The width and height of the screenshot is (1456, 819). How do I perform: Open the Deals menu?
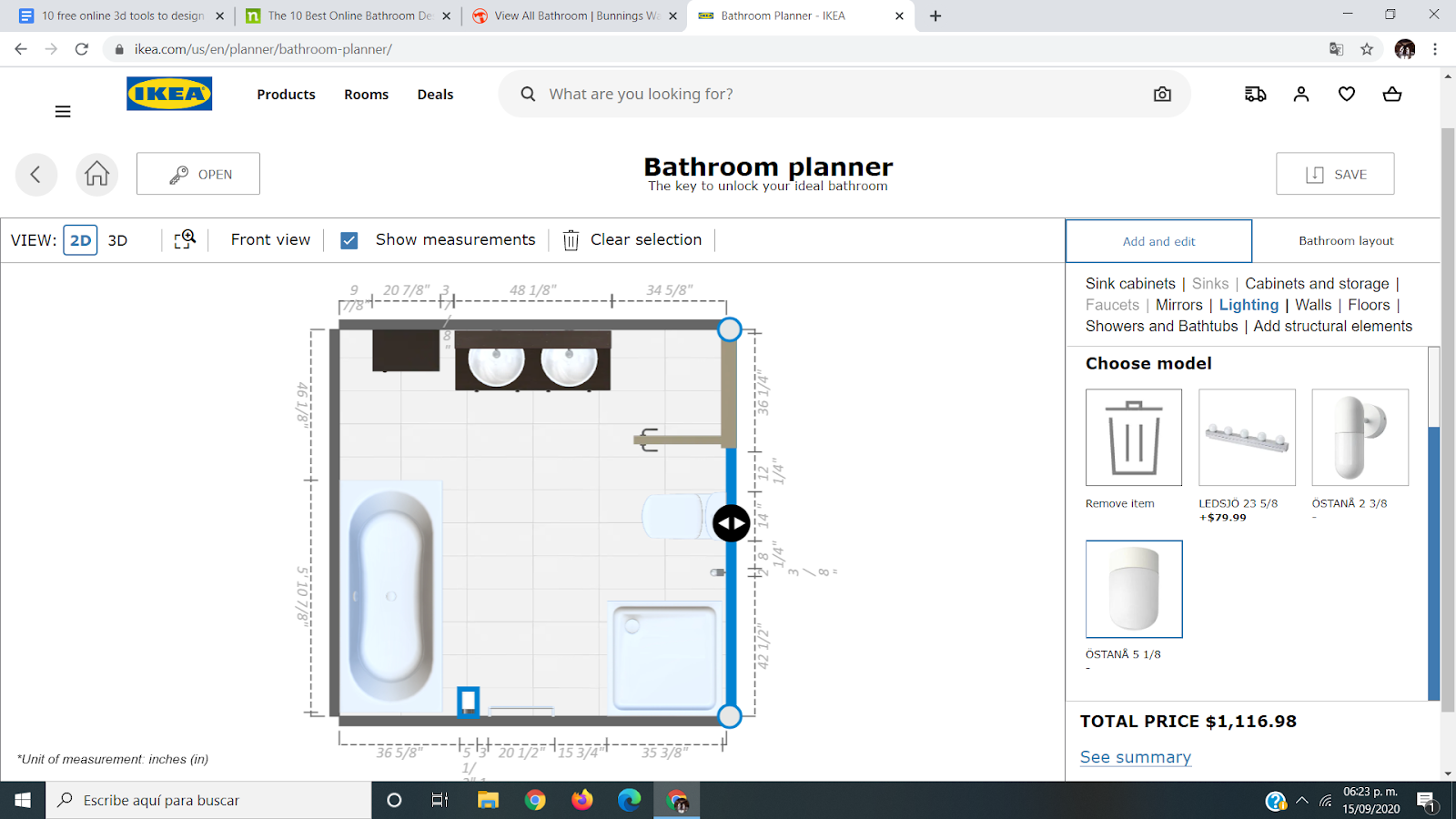(435, 95)
